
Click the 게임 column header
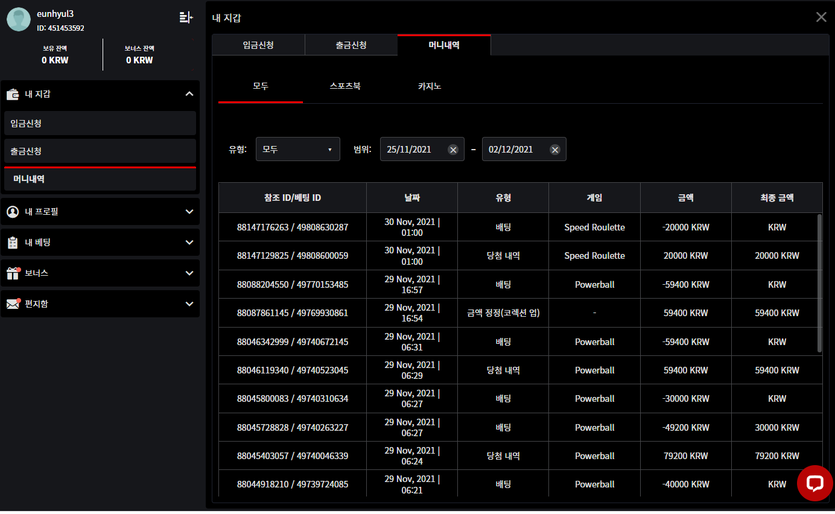click(x=595, y=198)
